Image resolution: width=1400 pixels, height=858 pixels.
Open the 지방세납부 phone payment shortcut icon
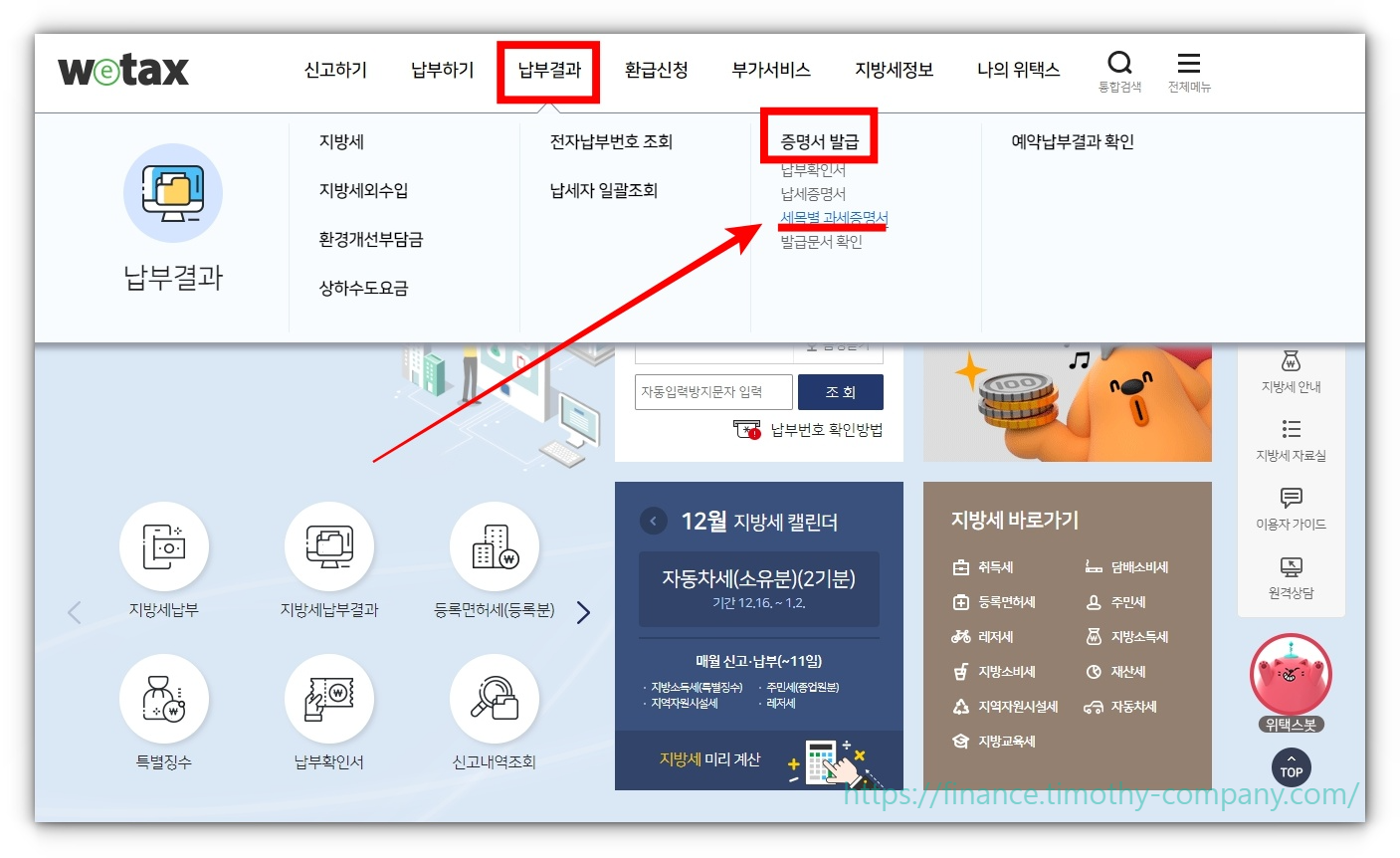pyautogui.click(x=164, y=545)
